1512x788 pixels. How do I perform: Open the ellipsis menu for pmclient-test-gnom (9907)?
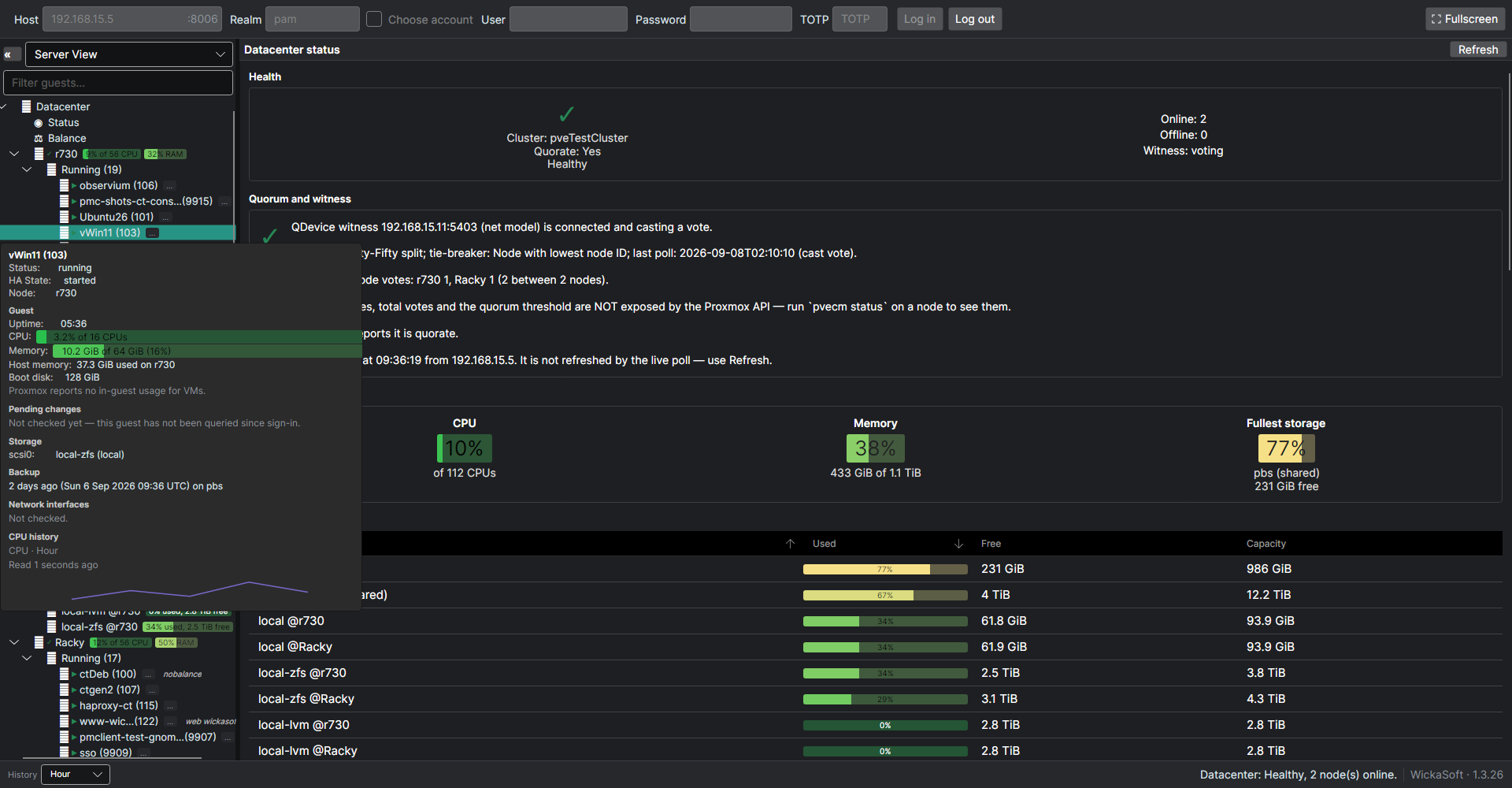click(228, 738)
